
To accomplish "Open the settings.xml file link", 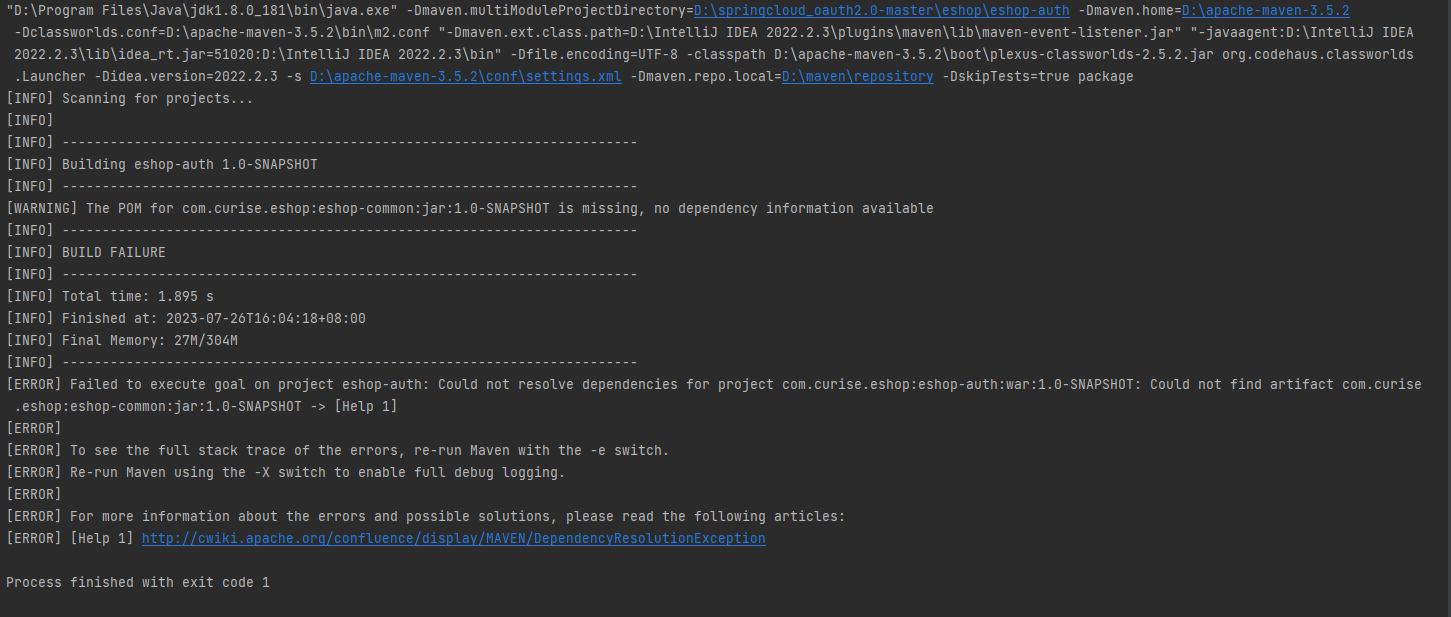I will point(465,77).
